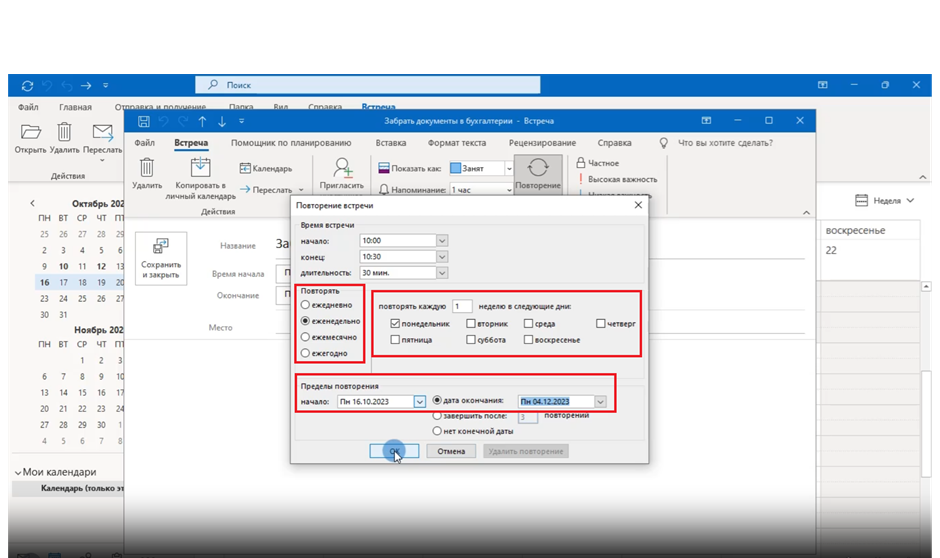Click the Удалить trash icon in meeting ribbon
Image resolution: width=940 pixels, height=558 pixels.
(x=147, y=167)
